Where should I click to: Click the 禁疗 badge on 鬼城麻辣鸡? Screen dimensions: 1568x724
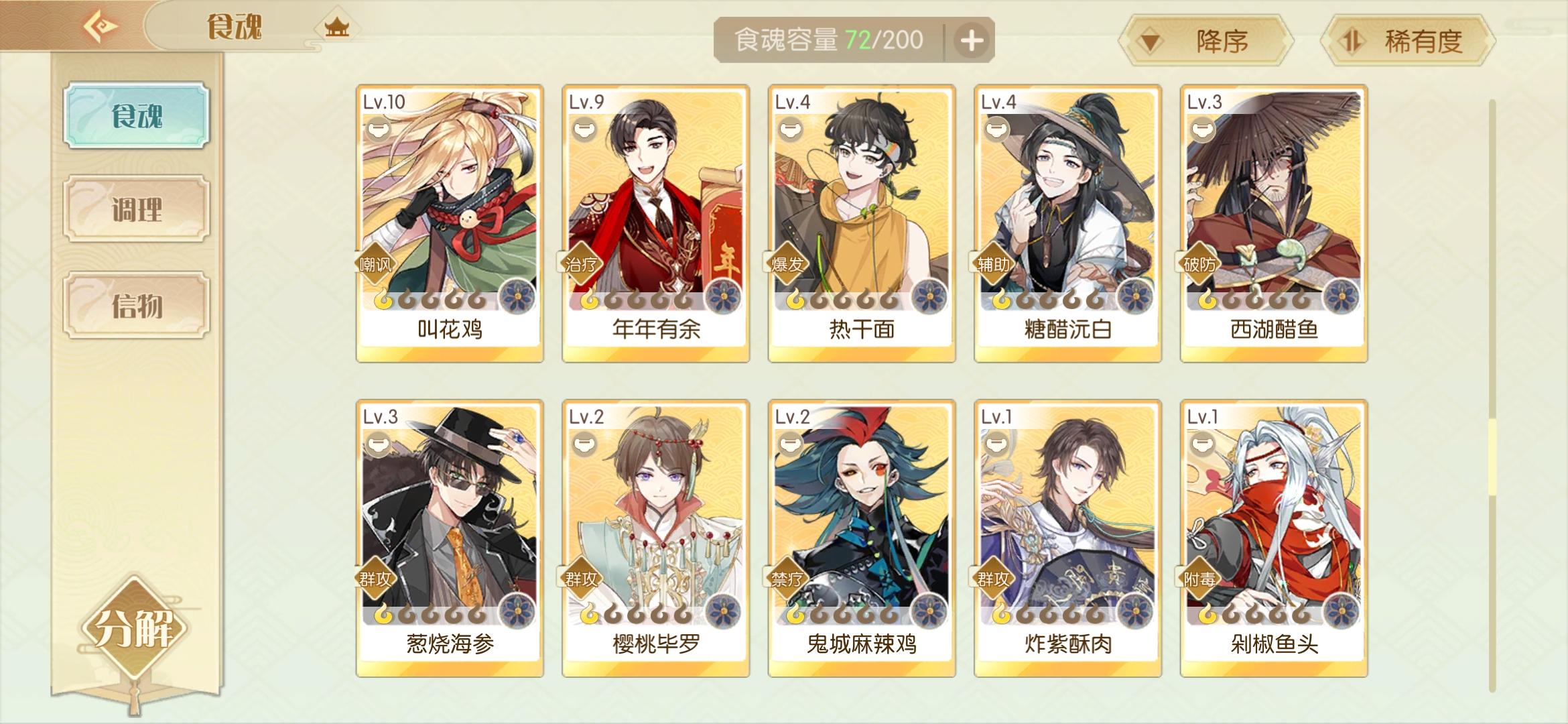click(x=787, y=579)
